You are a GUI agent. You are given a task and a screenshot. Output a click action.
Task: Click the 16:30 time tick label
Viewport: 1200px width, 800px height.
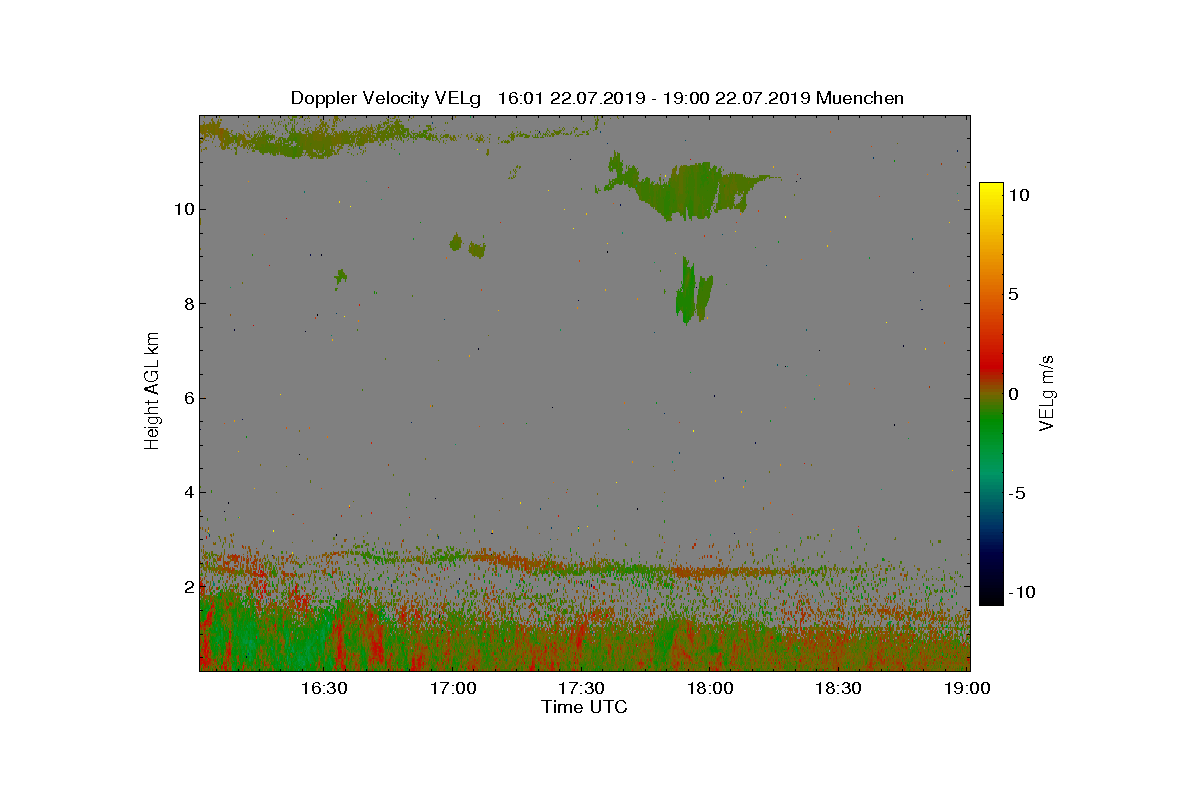[x=324, y=689]
